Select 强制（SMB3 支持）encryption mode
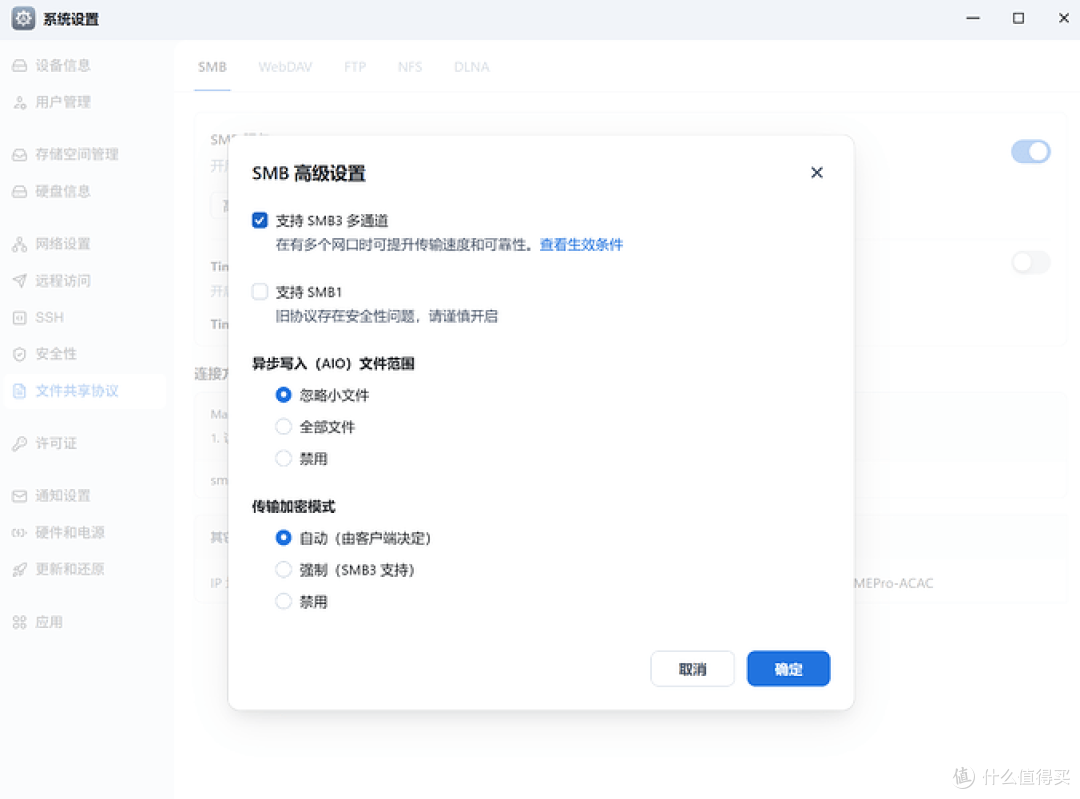The height and width of the screenshot is (799, 1080). pyautogui.click(x=283, y=569)
